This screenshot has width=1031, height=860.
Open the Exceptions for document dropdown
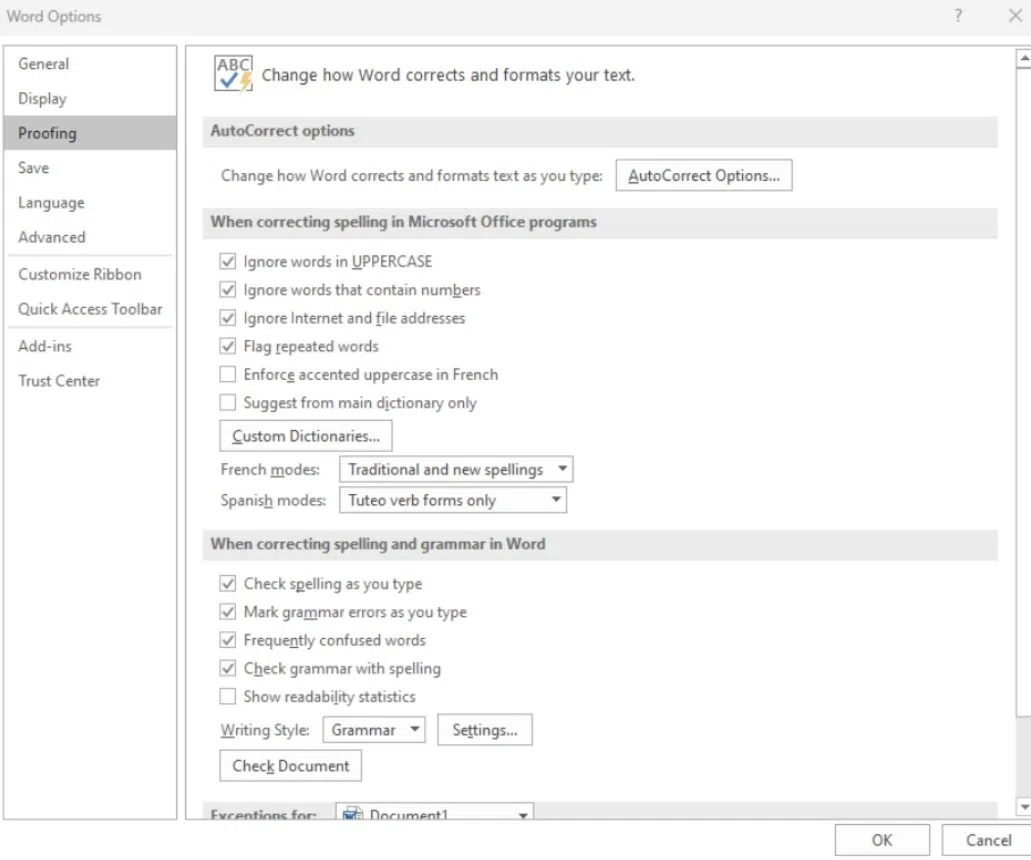pos(434,813)
